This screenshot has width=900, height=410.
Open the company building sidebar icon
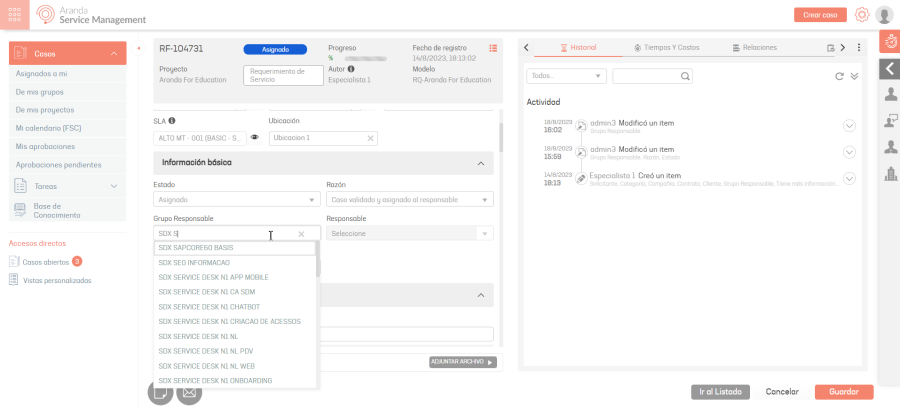[x=889, y=175]
